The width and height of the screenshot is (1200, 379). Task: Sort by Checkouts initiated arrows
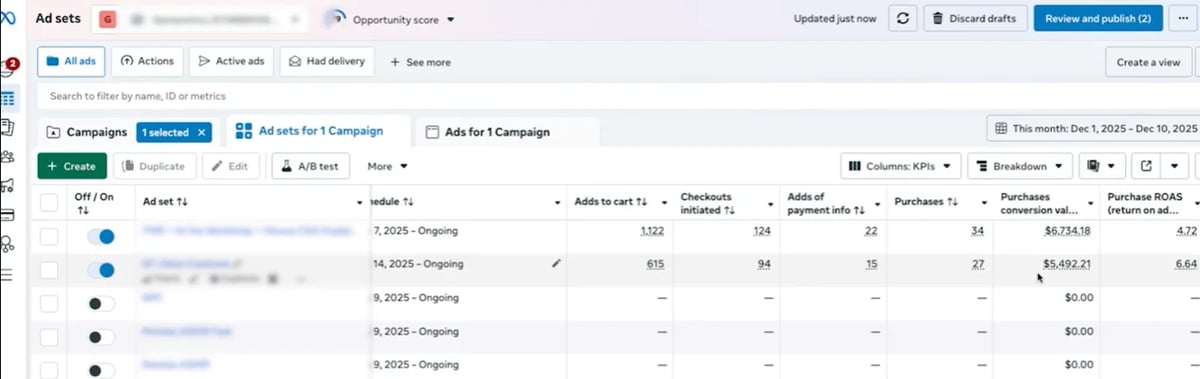point(730,210)
